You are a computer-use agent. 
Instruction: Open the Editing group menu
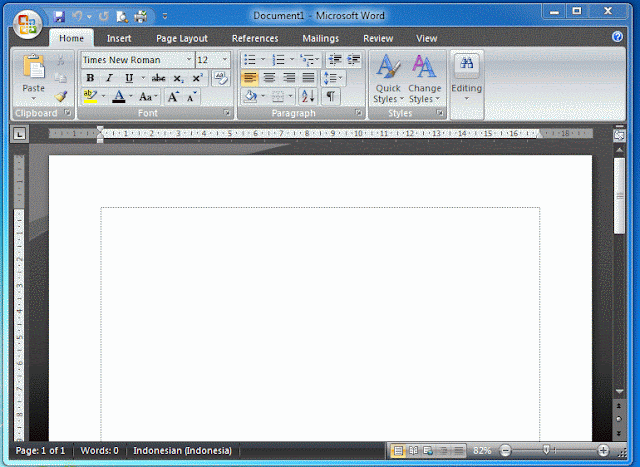[x=467, y=79]
